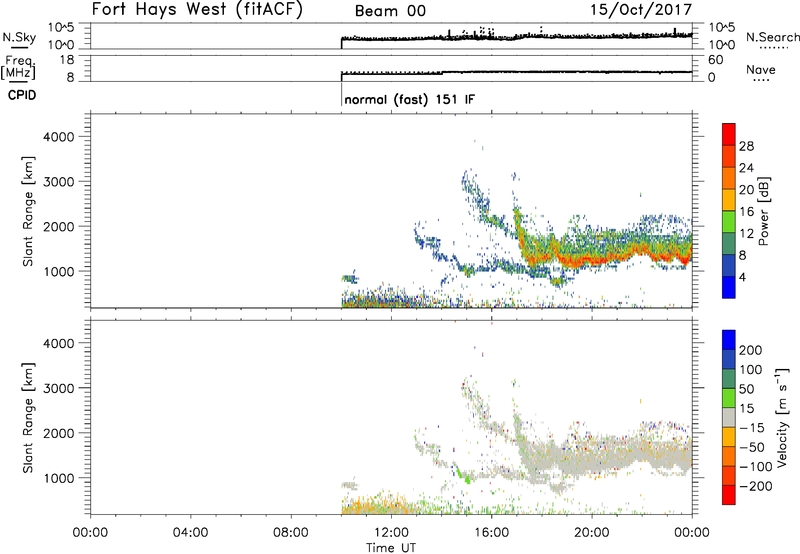Select the Slant Range label of power panel
The image size is (800, 554).
point(28,211)
